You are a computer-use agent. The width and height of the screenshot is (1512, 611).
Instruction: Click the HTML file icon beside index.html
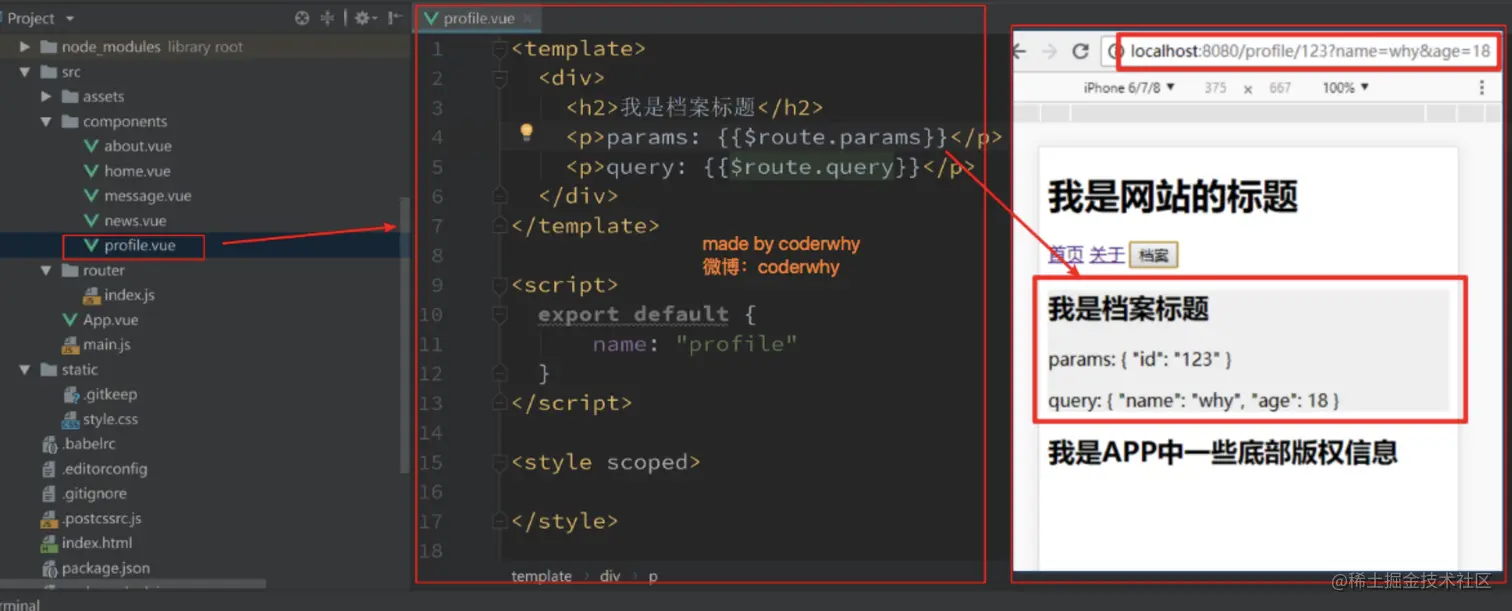(x=50, y=543)
